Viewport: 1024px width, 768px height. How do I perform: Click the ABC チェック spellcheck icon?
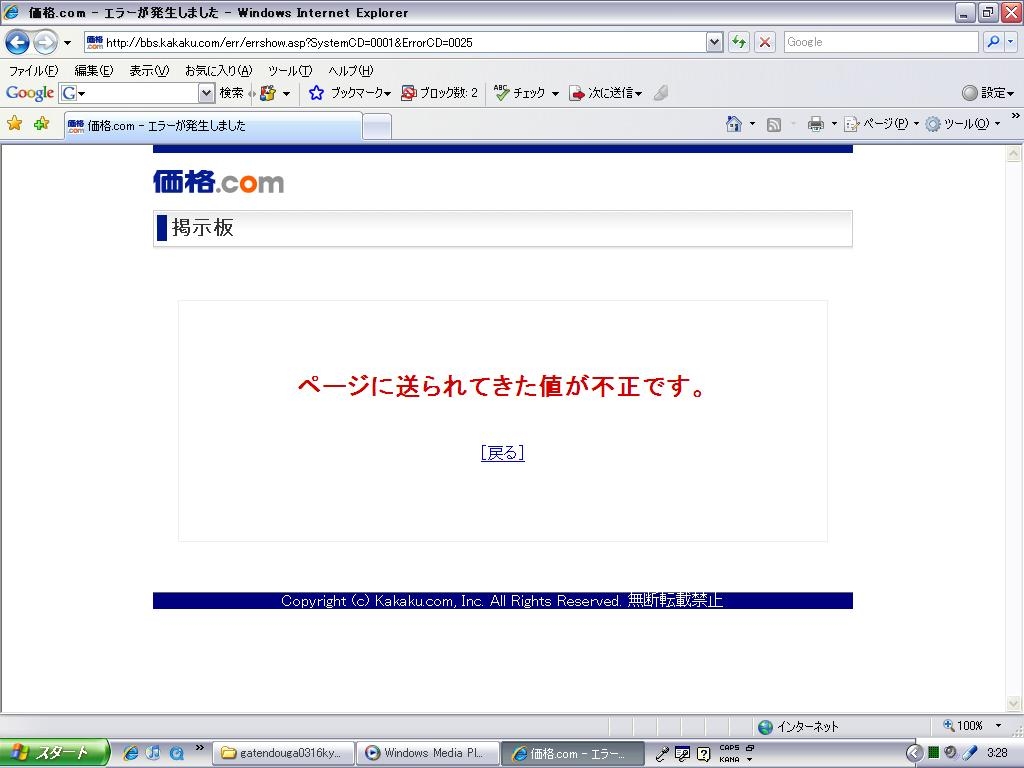click(502, 93)
